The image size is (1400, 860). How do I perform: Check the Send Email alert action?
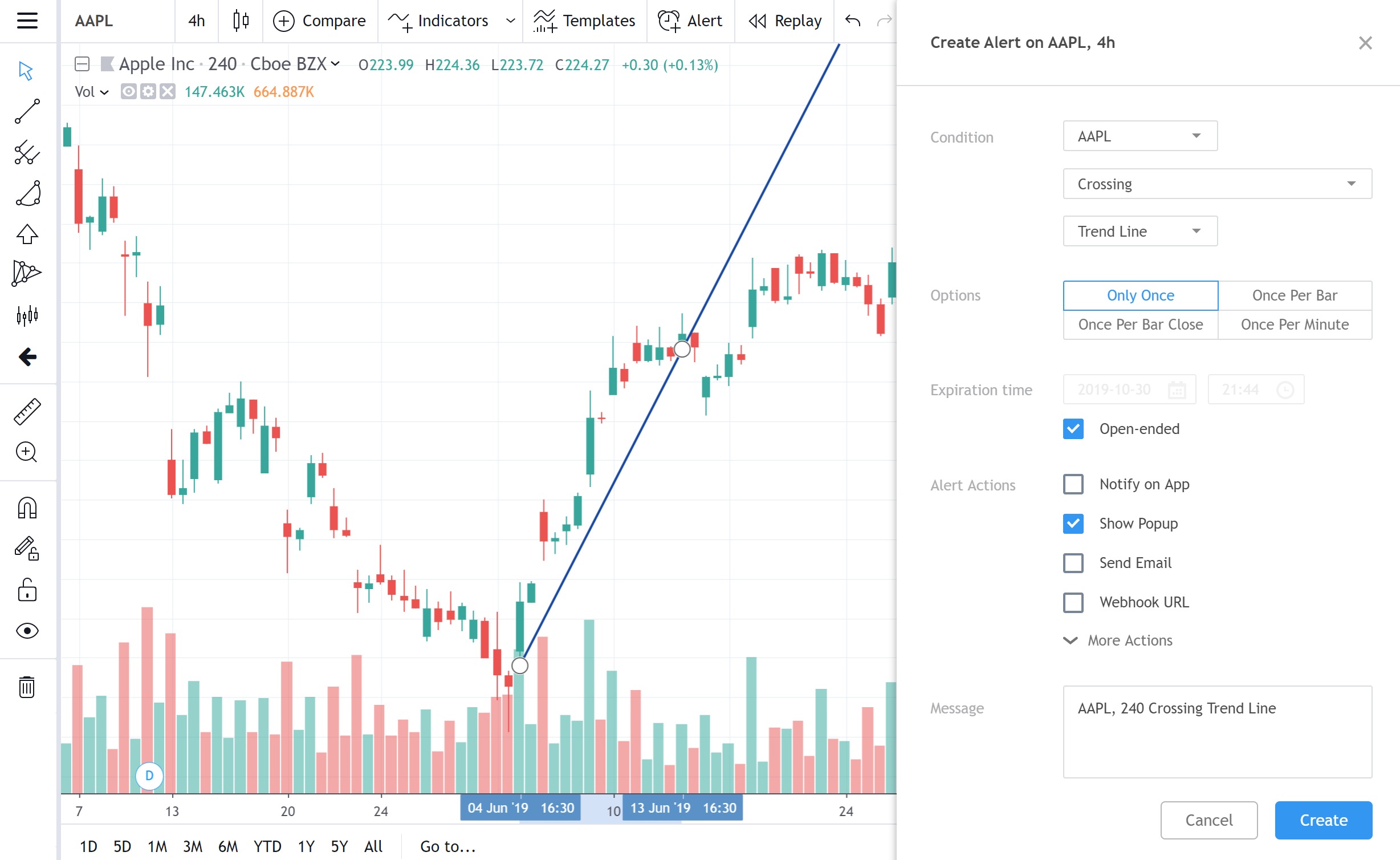(x=1073, y=563)
